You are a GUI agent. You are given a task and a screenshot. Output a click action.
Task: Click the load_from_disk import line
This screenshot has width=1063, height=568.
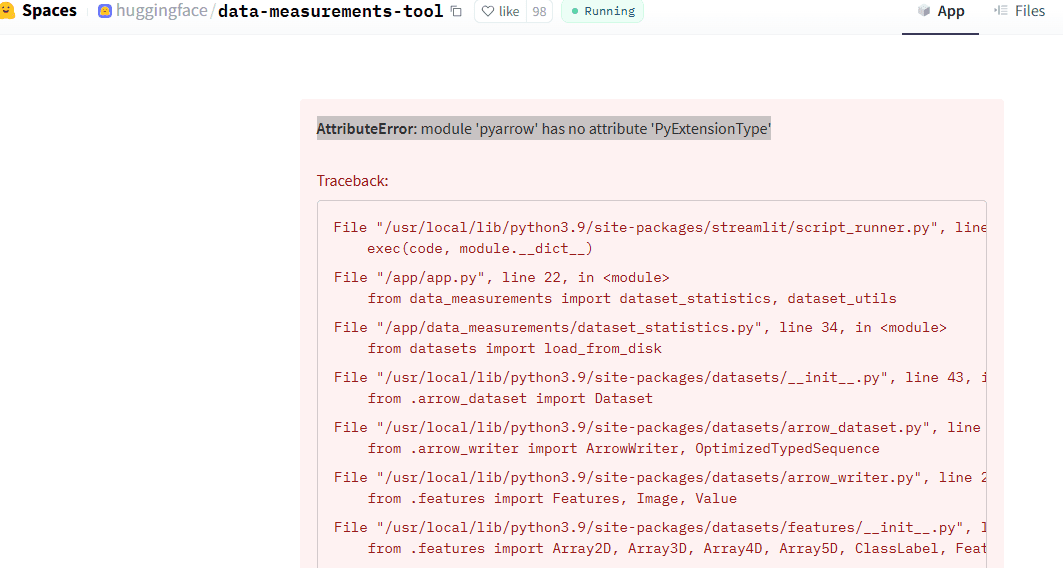[515, 349]
